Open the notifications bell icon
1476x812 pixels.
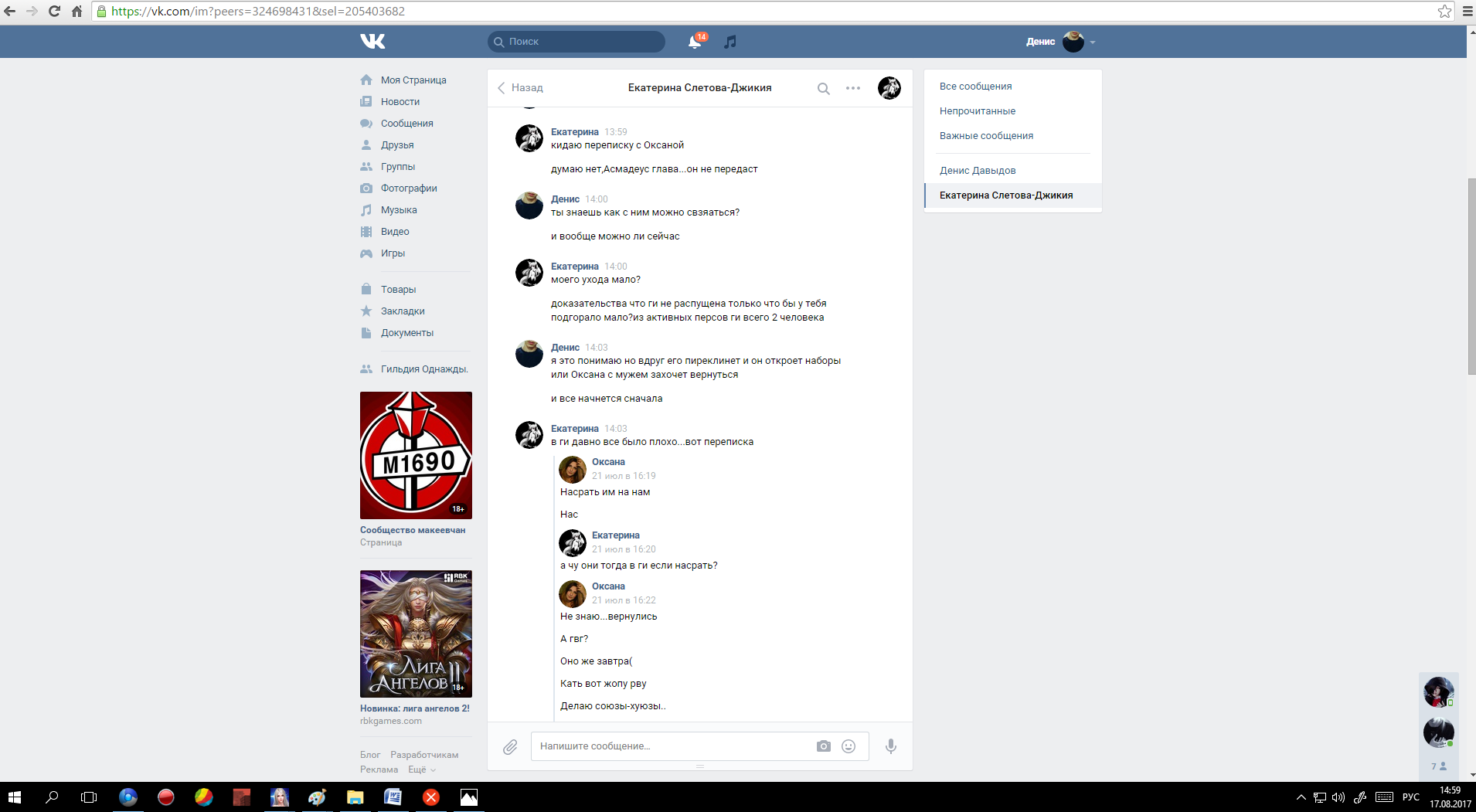(x=695, y=42)
